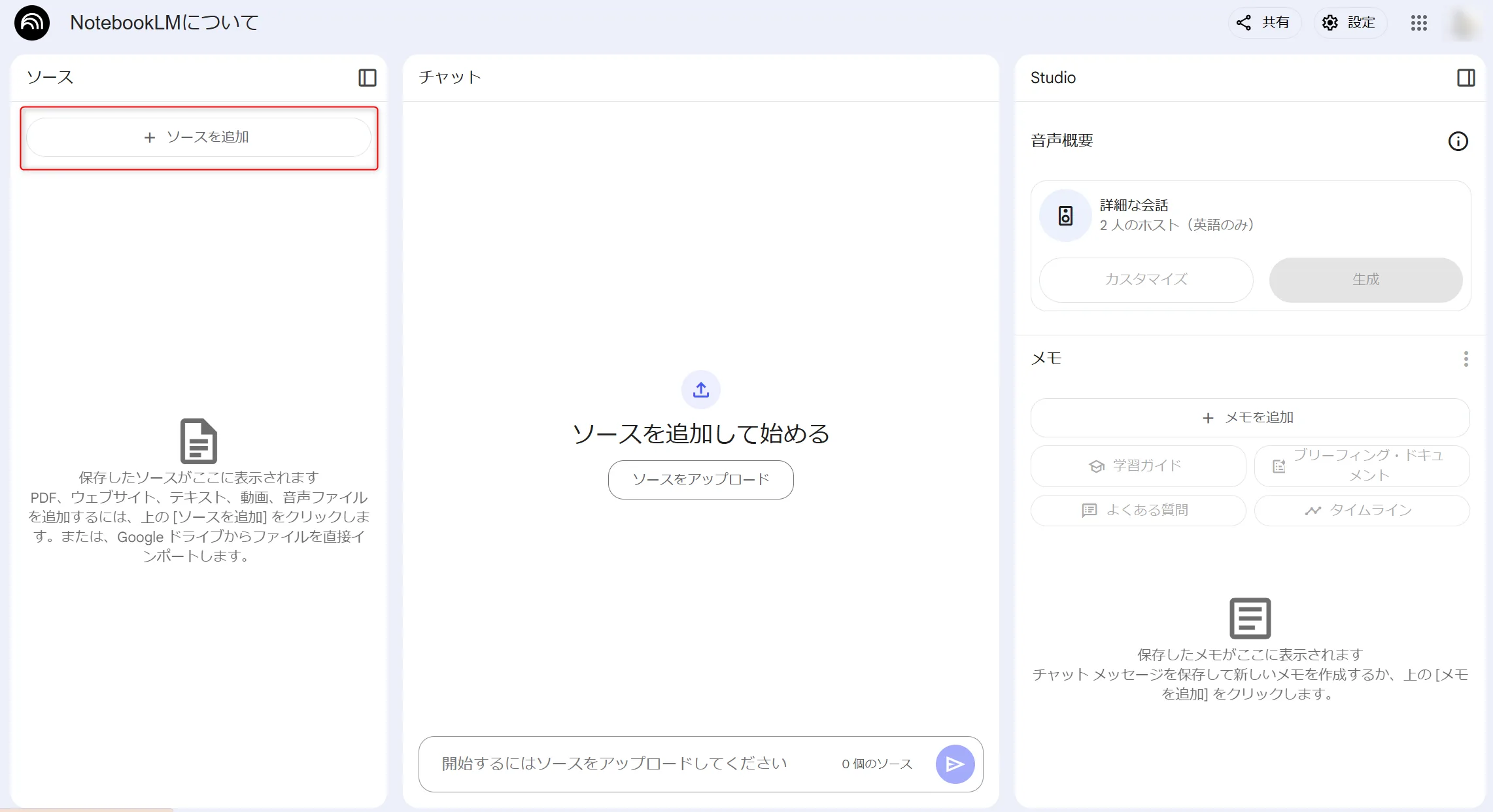1493x812 pixels.
Task: Select 学習ガイド study guide
Action: 1139,466
